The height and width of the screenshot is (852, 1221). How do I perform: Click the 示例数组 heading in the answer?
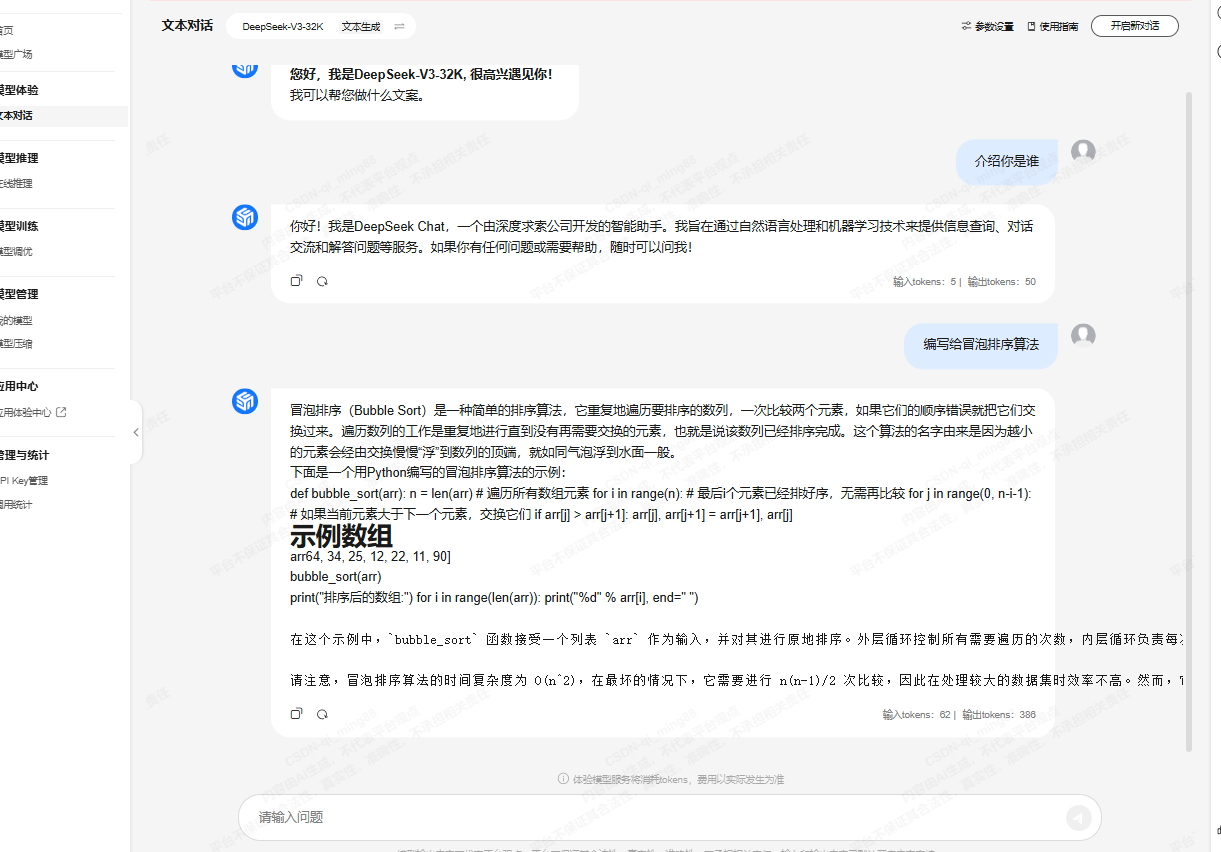point(341,535)
